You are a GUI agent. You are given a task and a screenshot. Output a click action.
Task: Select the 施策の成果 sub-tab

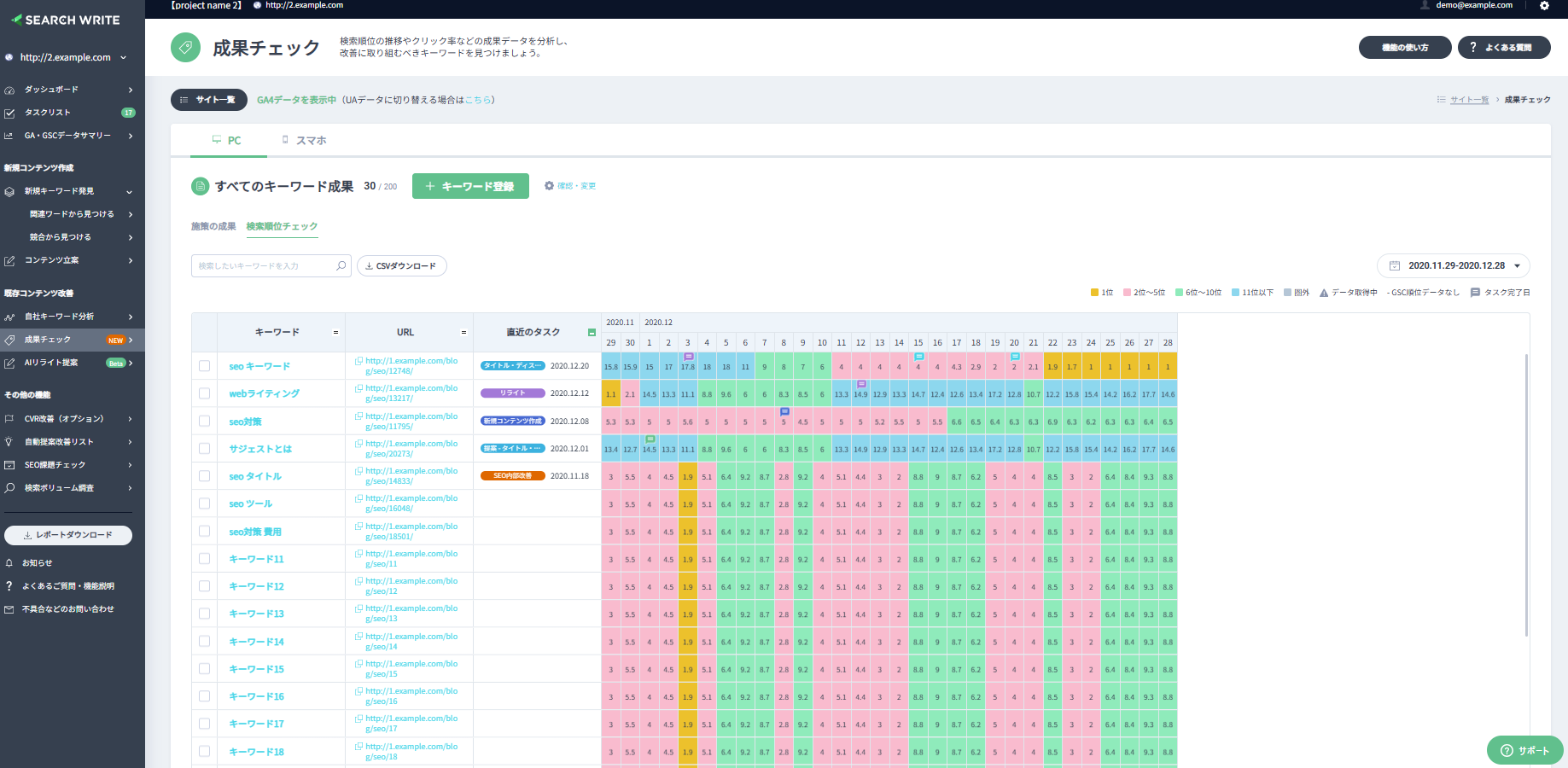[213, 226]
